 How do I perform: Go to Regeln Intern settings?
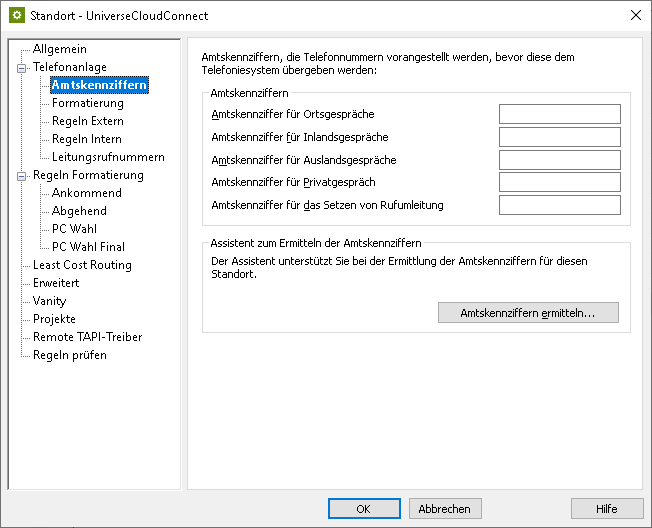pos(87,139)
